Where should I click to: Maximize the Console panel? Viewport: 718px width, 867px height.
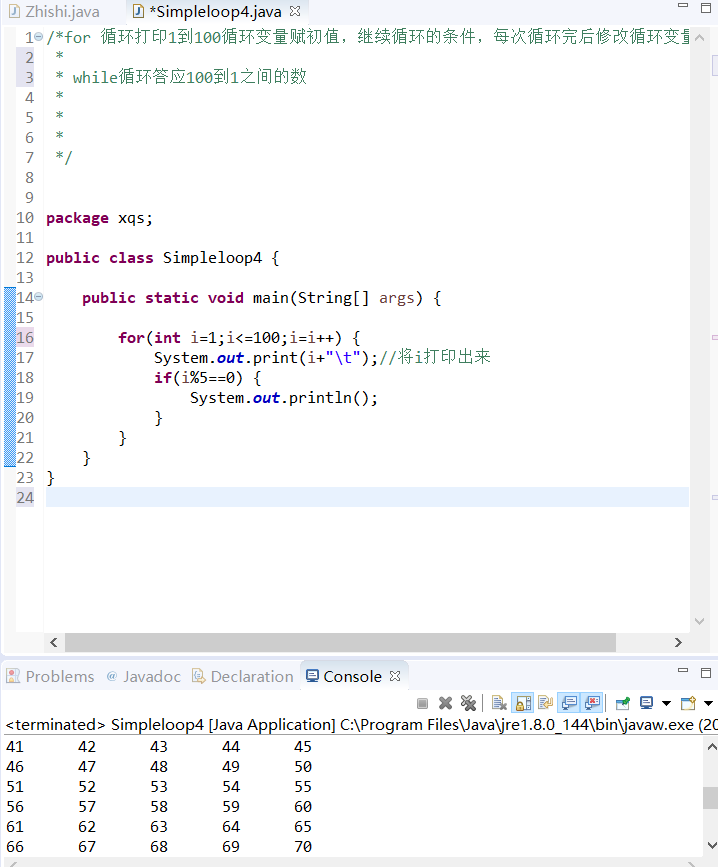point(706,672)
